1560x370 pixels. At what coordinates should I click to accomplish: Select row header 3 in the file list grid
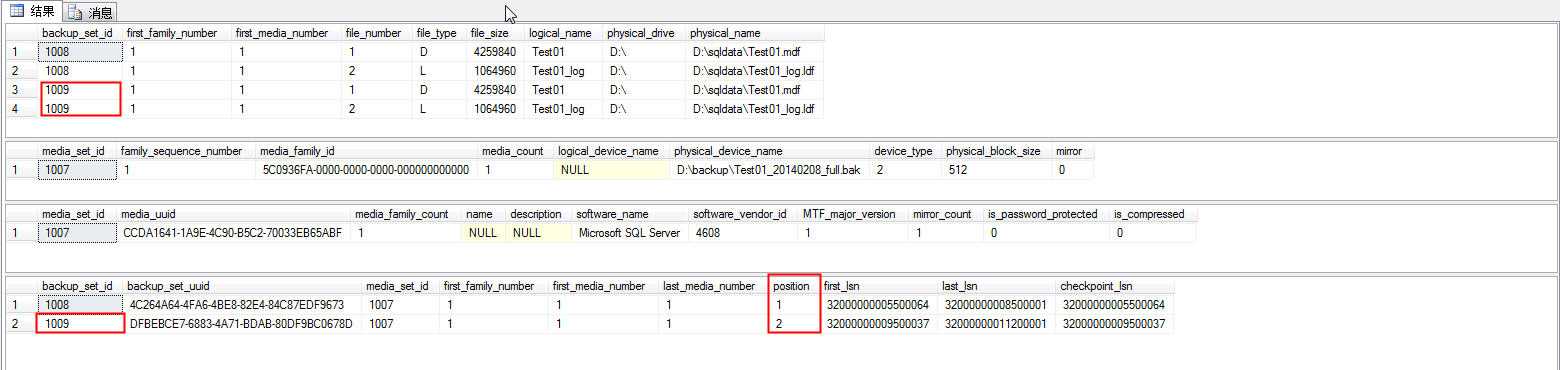[22, 89]
